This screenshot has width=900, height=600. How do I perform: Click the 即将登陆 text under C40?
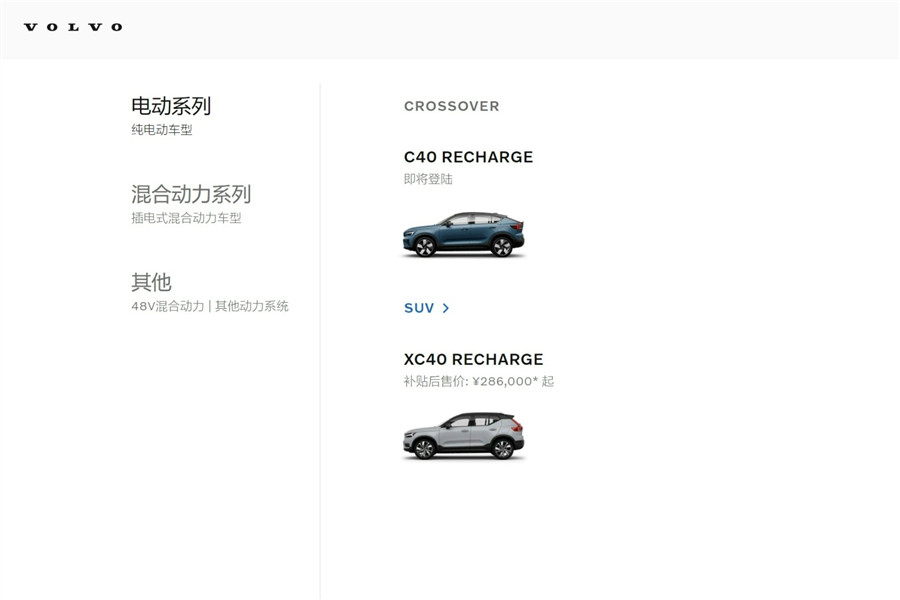(428, 179)
